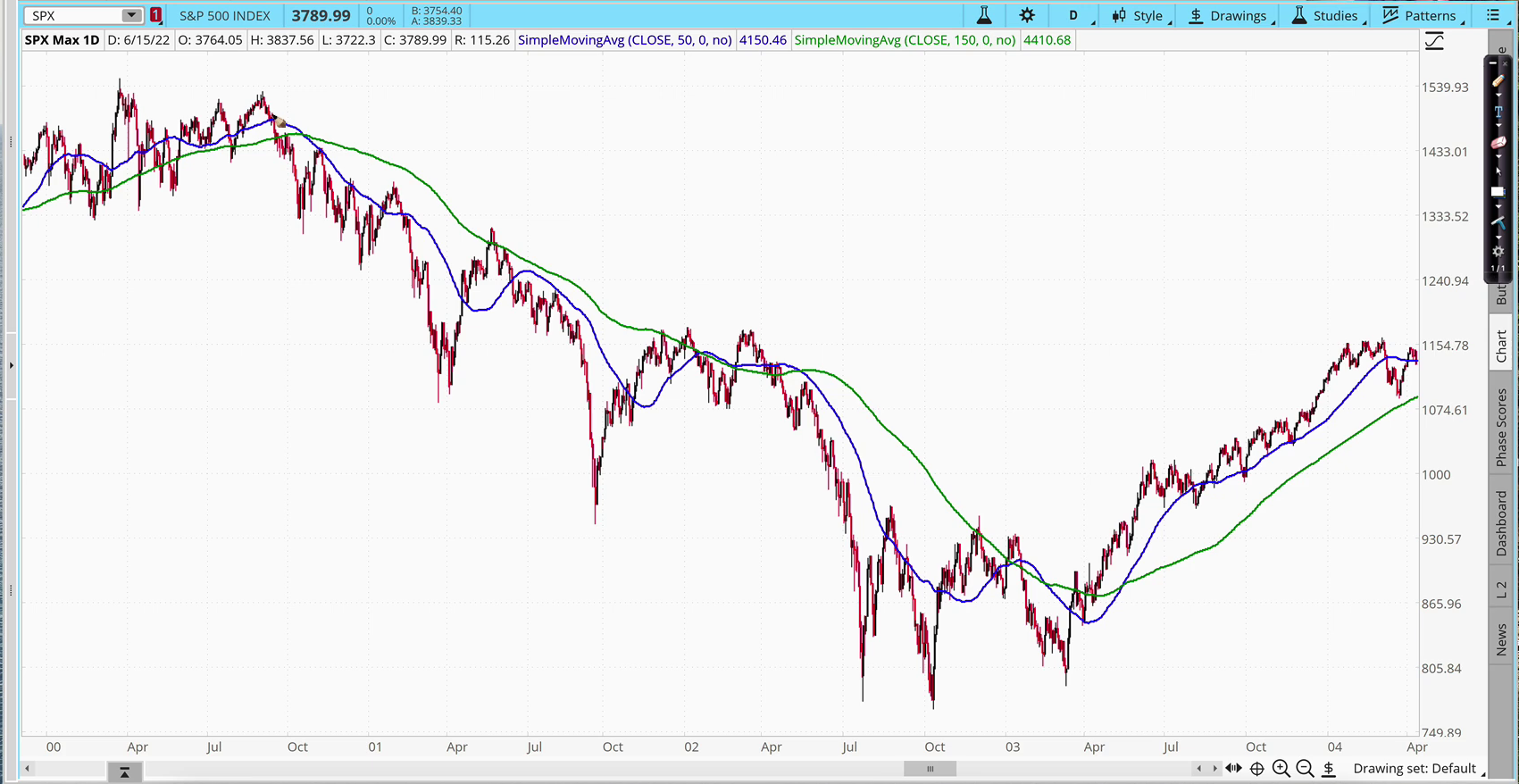This screenshot has width=1519, height=784.
Task: Click the S-curve chart scale icon
Action: [1434, 41]
